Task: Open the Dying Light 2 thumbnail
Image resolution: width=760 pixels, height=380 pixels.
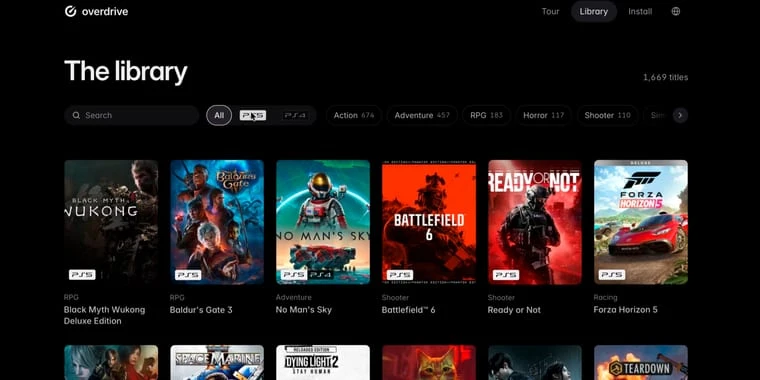Action: click(323, 363)
